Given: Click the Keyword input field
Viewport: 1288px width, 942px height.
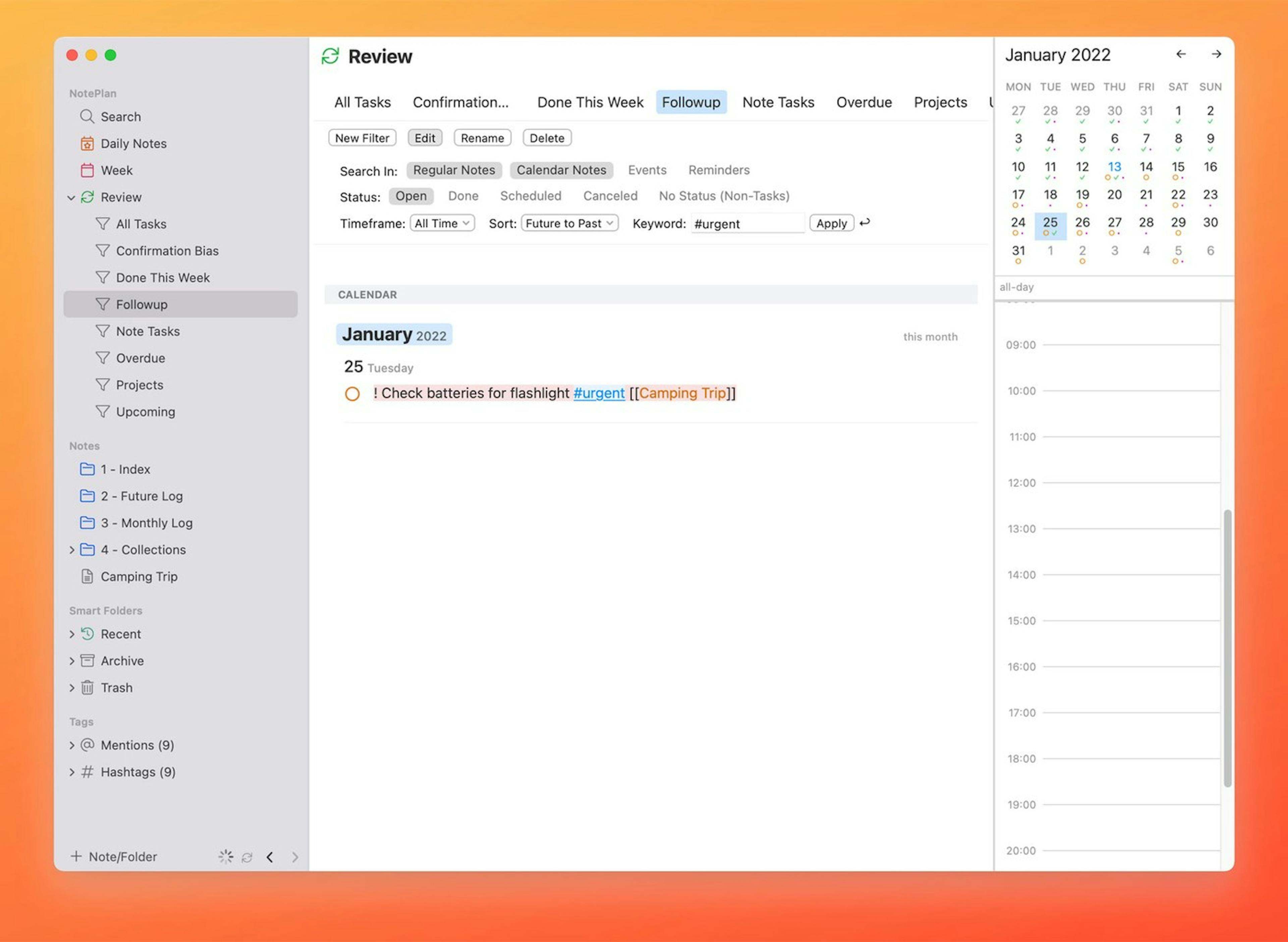Looking at the screenshot, I should pyautogui.click(x=748, y=224).
